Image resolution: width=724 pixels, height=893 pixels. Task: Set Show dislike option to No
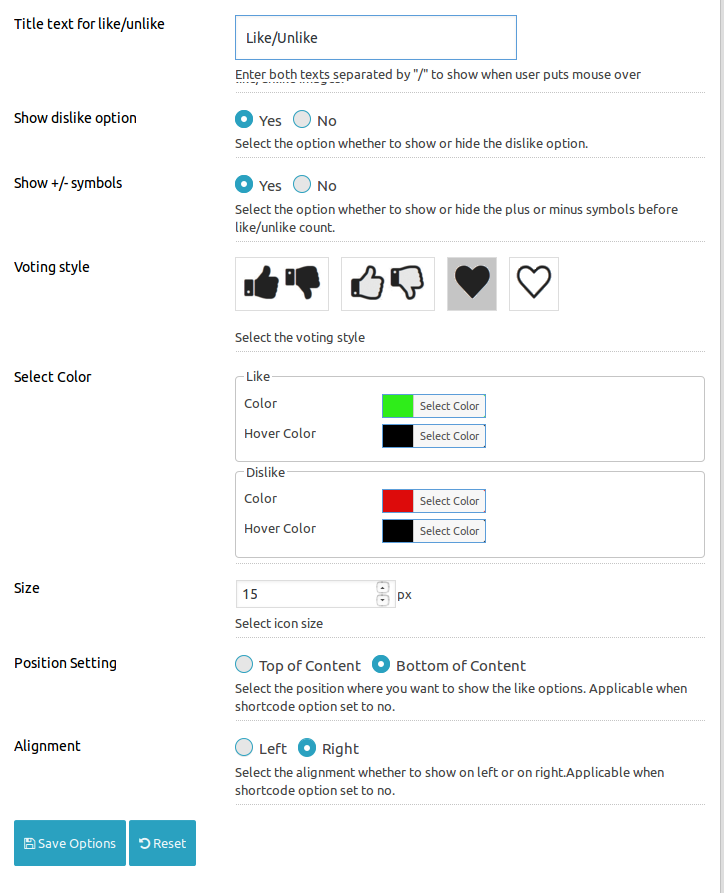point(302,119)
